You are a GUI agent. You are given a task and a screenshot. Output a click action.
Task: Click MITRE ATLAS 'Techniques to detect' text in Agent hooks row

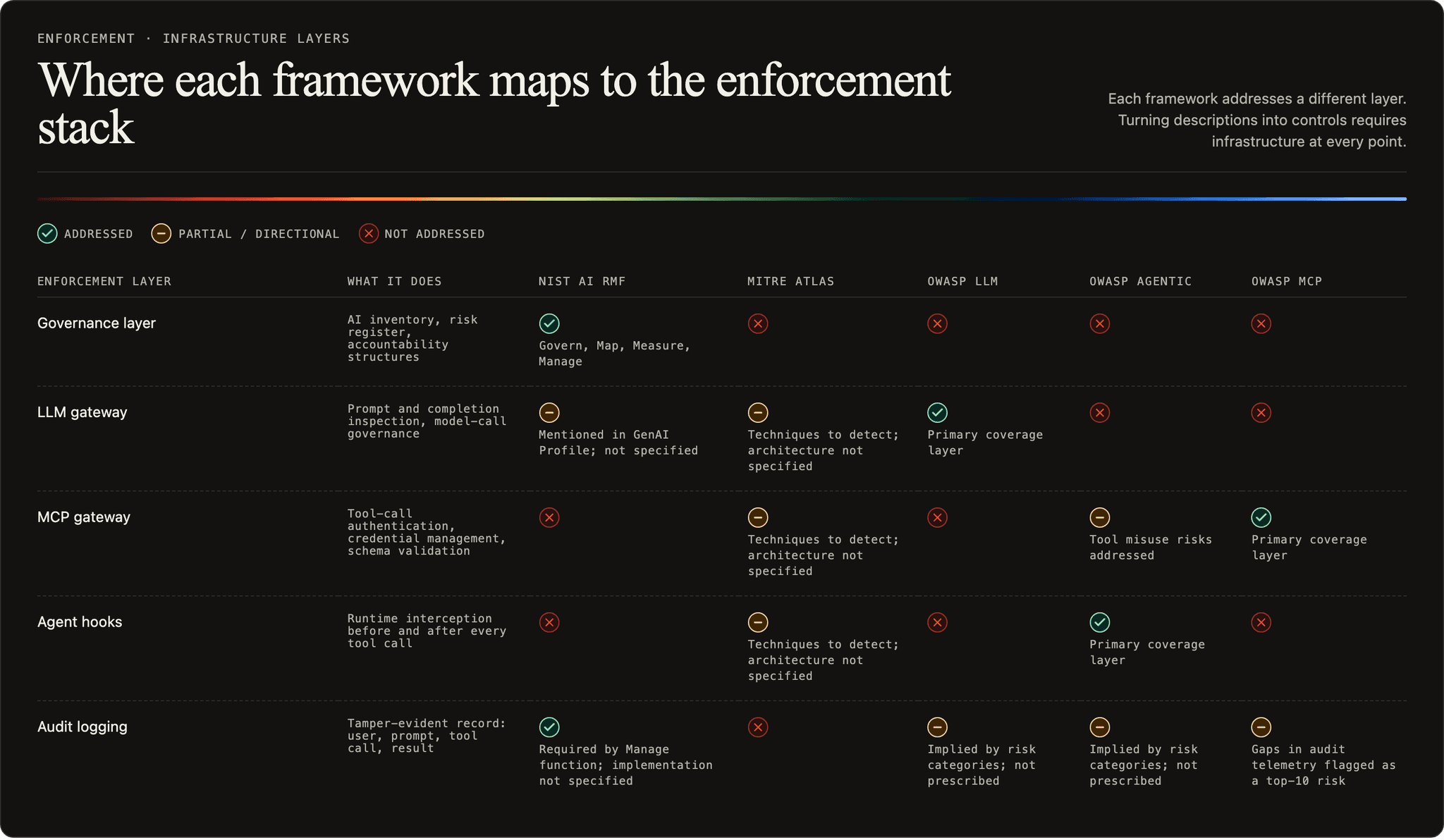click(x=823, y=660)
